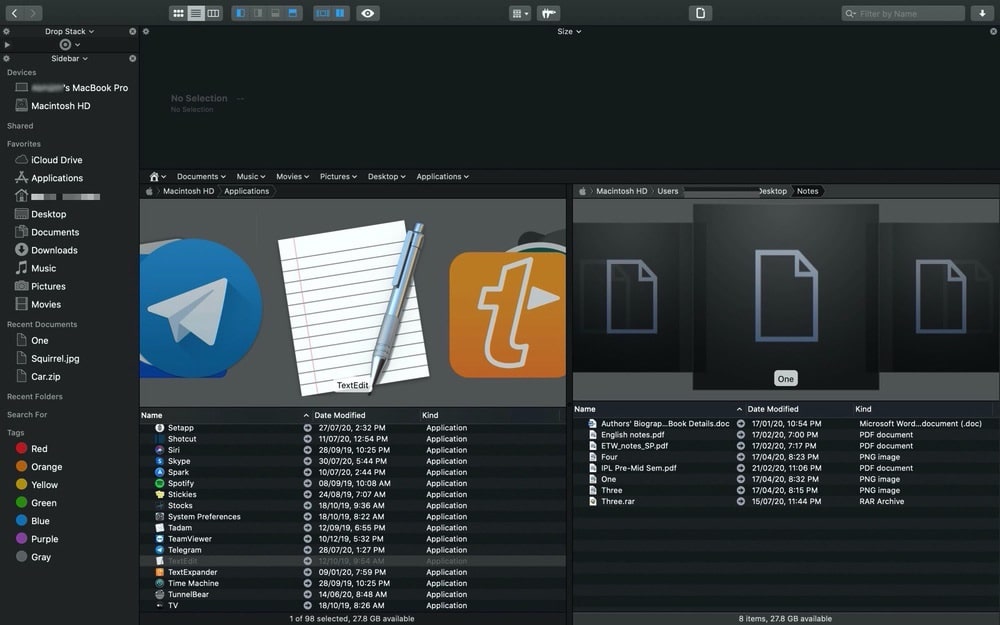Select the Telegram cover flow thumbnail

click(200, 307)
